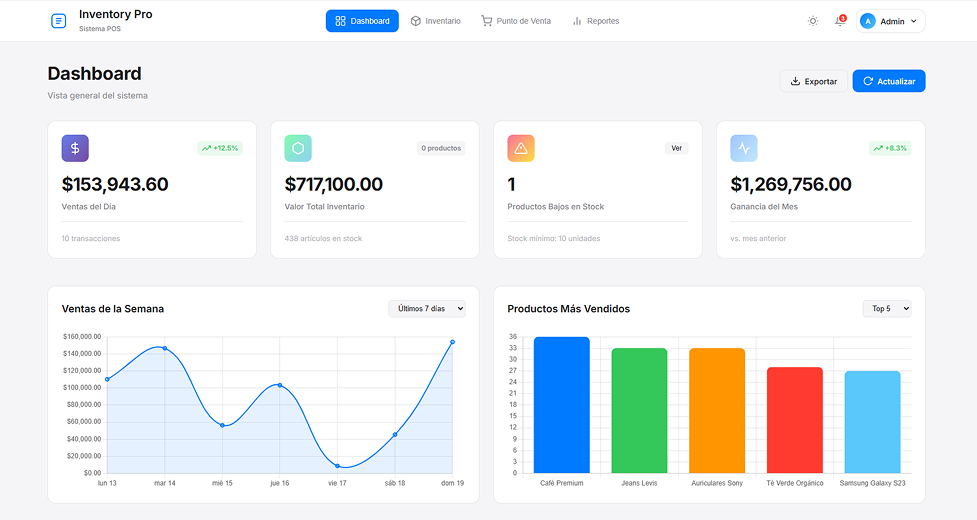Click Ver on low stock card
The width and height of the screenshot is (977, 520).
[676, 148]
